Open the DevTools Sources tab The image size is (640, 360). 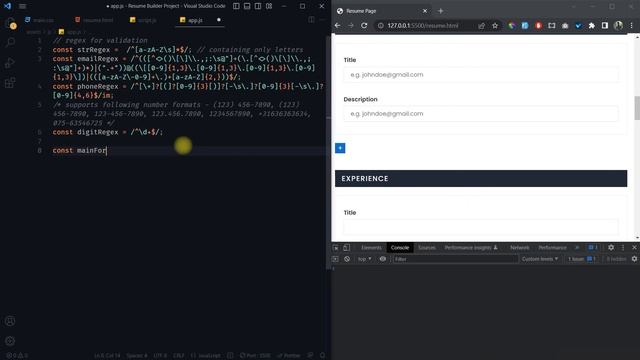coord(427,248)
